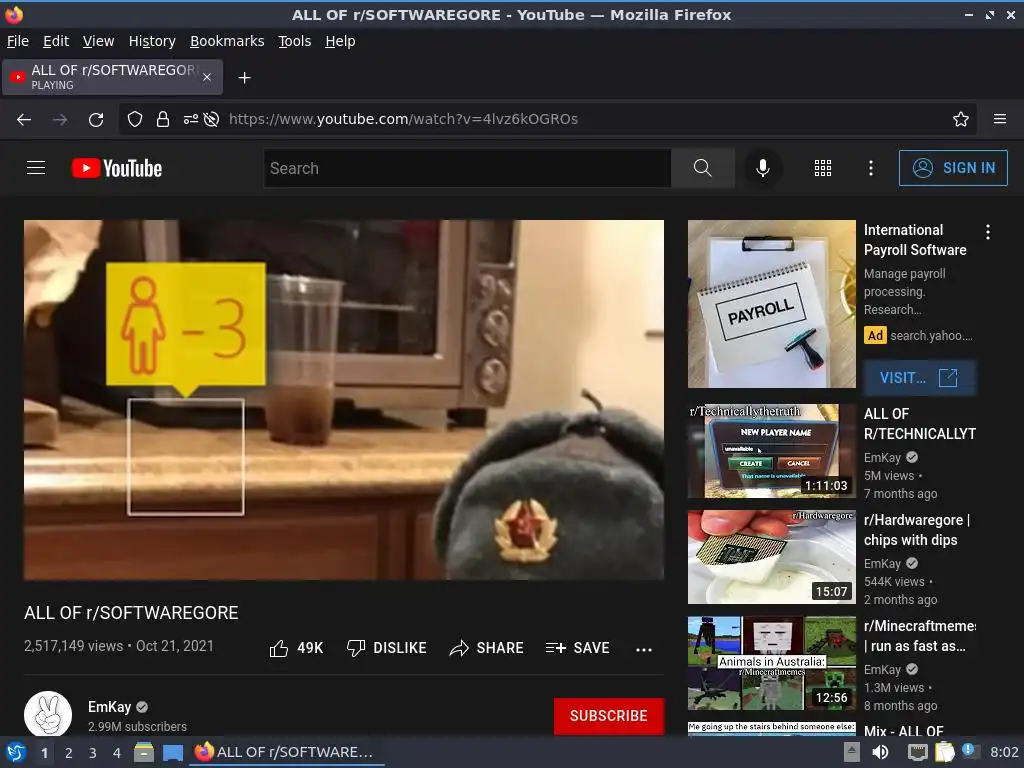Open the PAYROLL ad thumbnail
This screenshot has width=1024, height=768.
771,304
